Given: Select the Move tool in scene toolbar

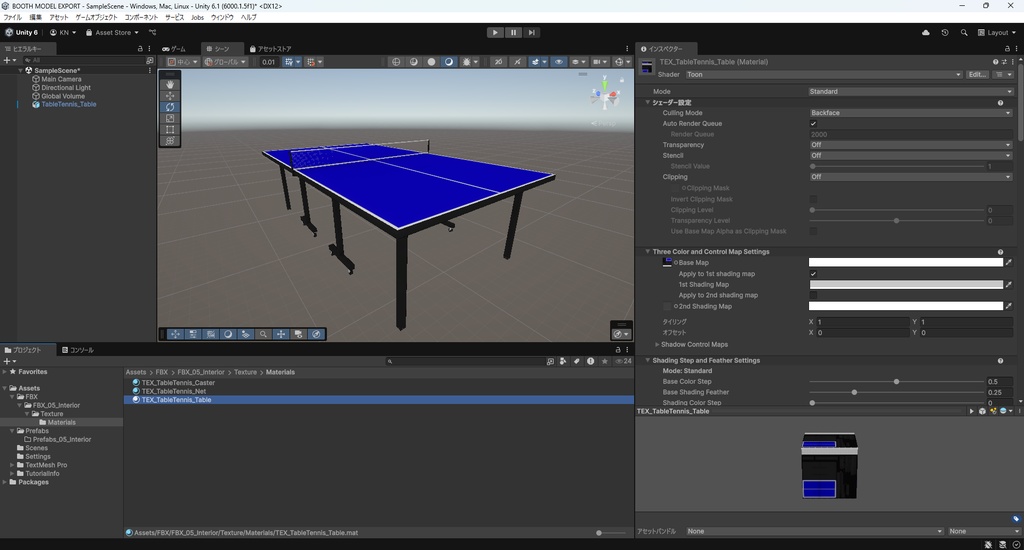Looking at the screenshot, I should tap(170, 95).
